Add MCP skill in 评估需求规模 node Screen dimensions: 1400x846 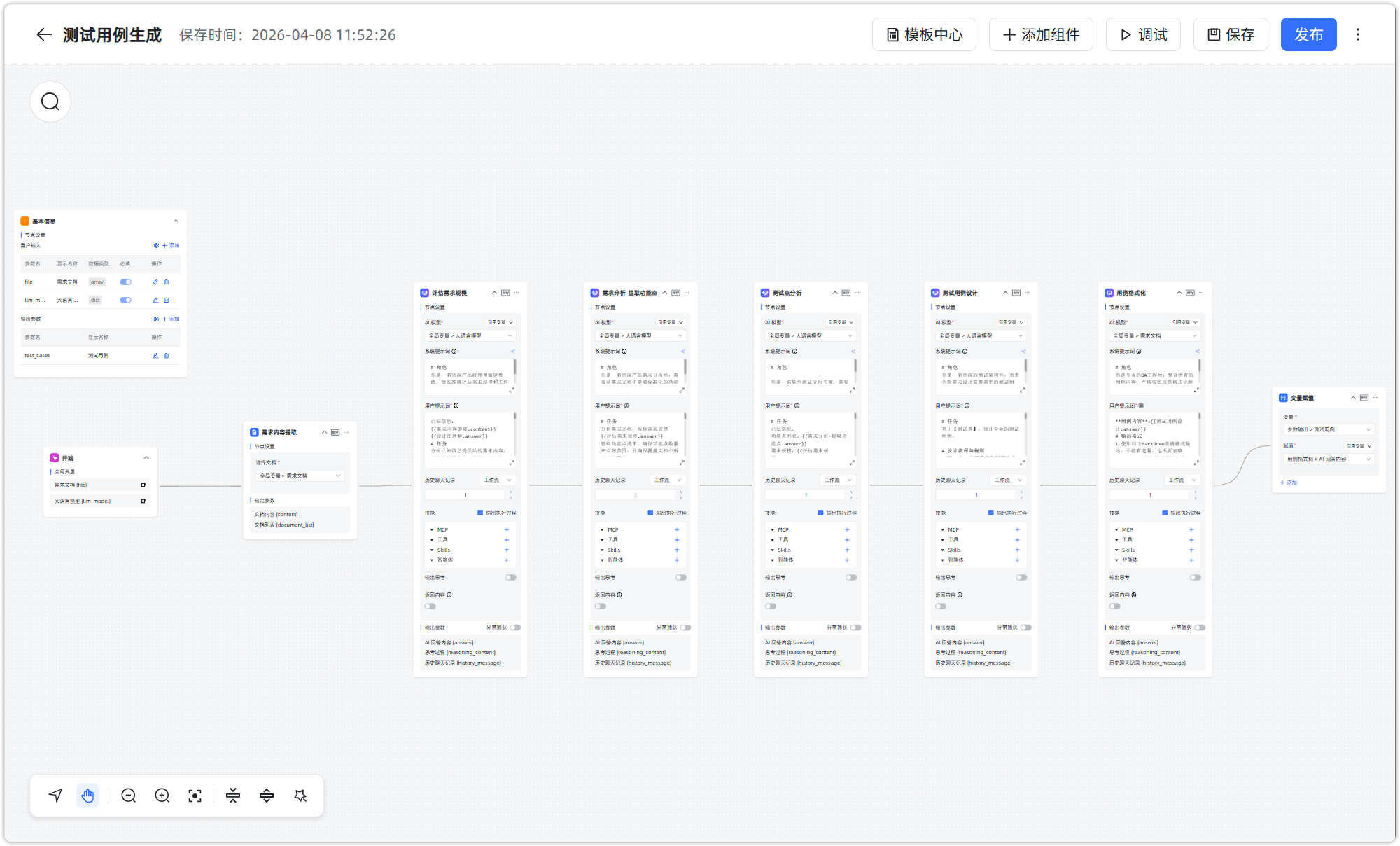pos(507,530)
